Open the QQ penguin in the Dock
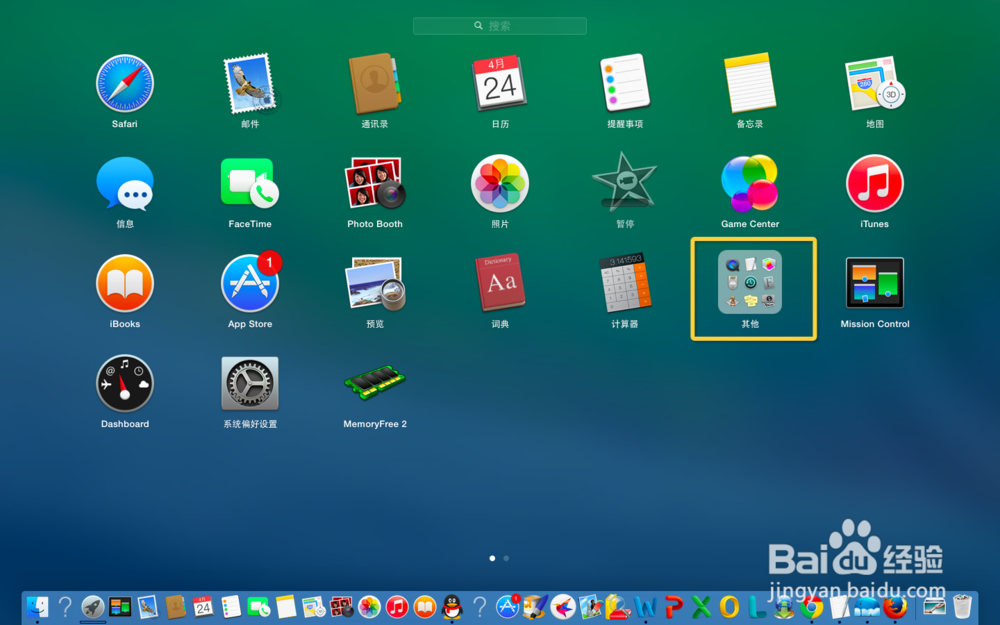Image resolution: width=1000 pixels, height=625 pixels. pyautogui.click(x=452, y=607)
